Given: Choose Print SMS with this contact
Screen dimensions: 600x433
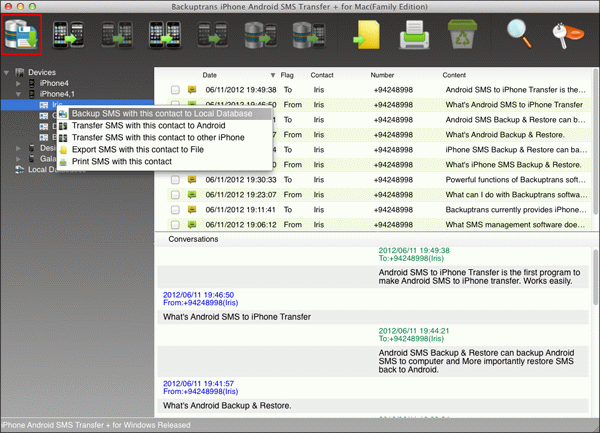Looking at the screenshot, I should 165,161.
